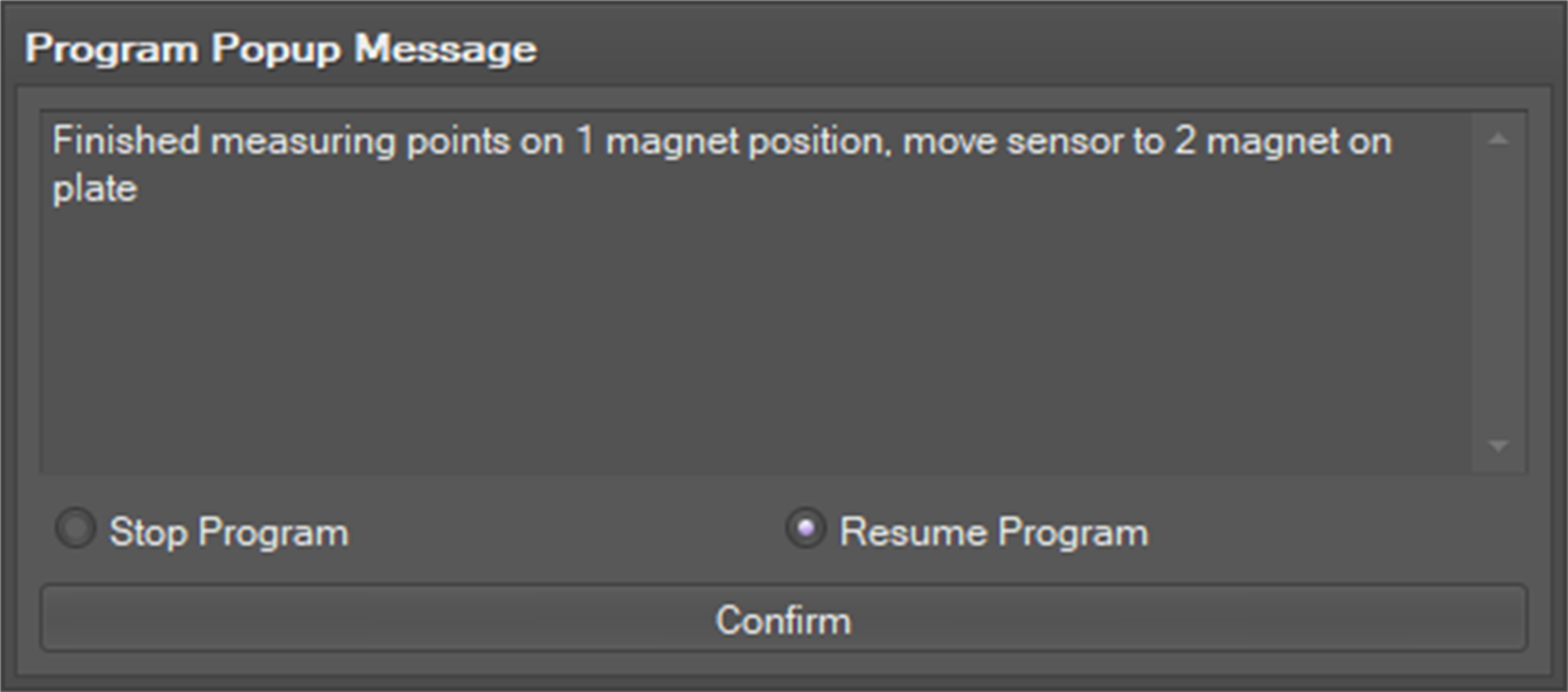Click the scroll down arrow in message box
Image resolution: width=1568 pixels, height=692 pixels.
click(1498, 446)
